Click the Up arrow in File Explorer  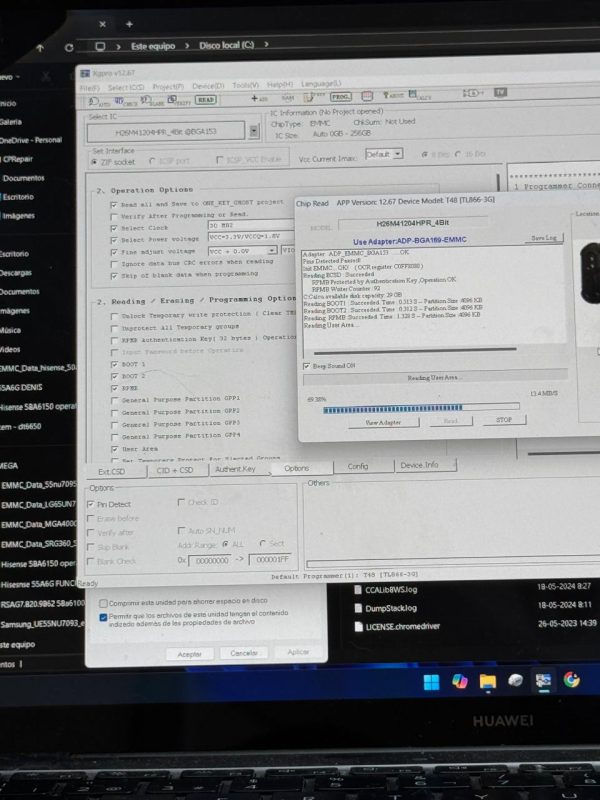40,47
